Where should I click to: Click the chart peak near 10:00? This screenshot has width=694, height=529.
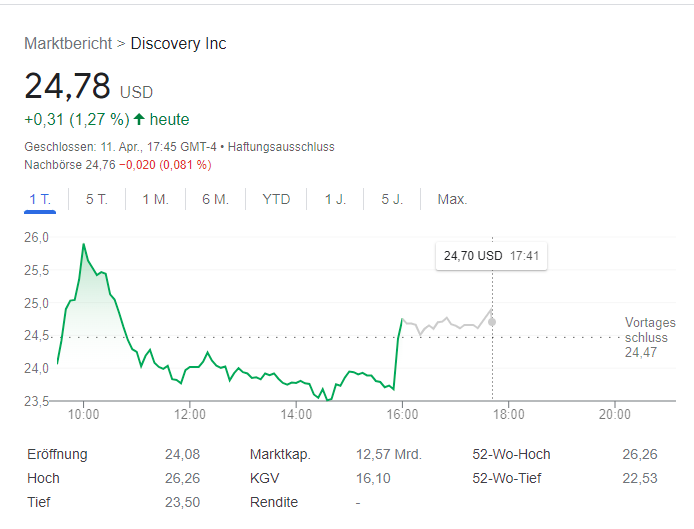pos(83,244)
